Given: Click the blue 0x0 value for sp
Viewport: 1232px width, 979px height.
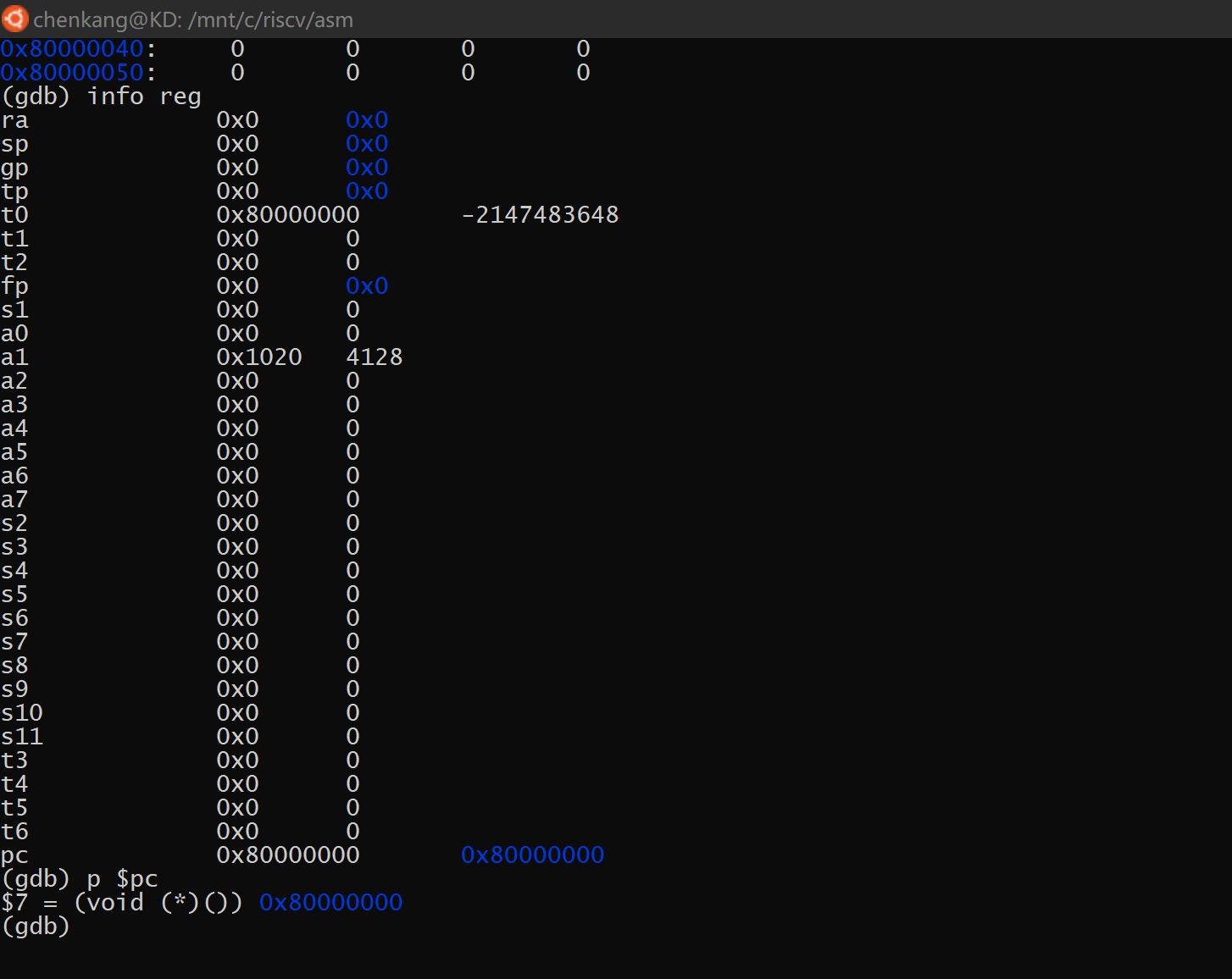Looking at the screenshot, I should point(366,144).
